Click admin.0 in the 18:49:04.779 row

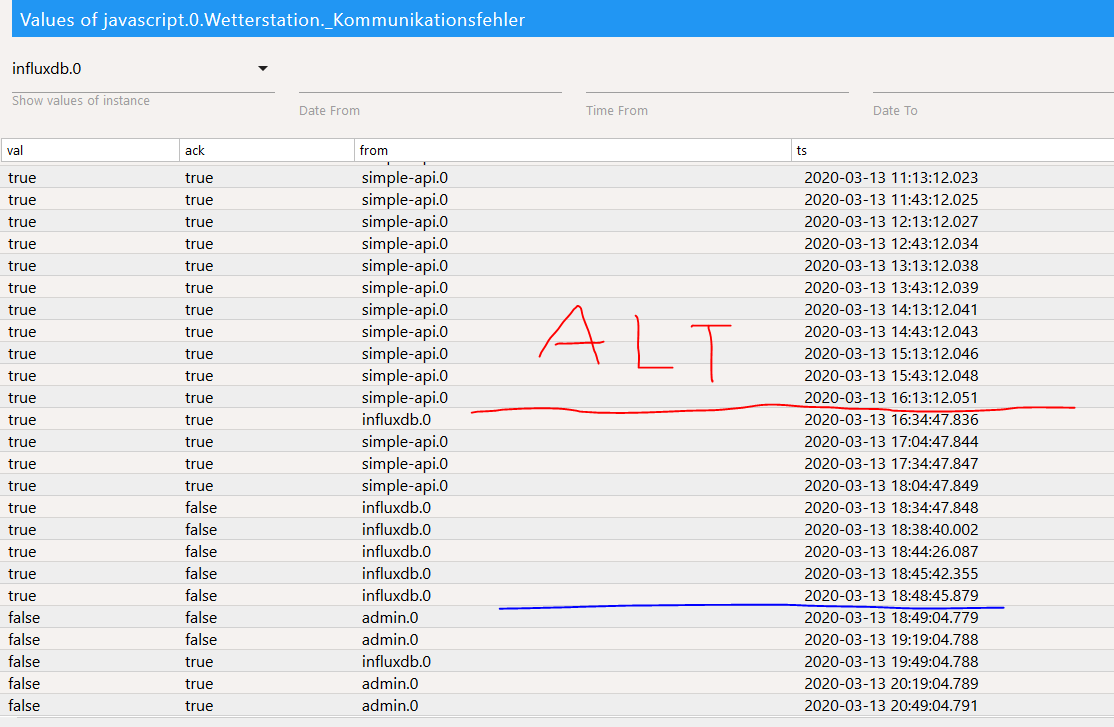(389, 618)
